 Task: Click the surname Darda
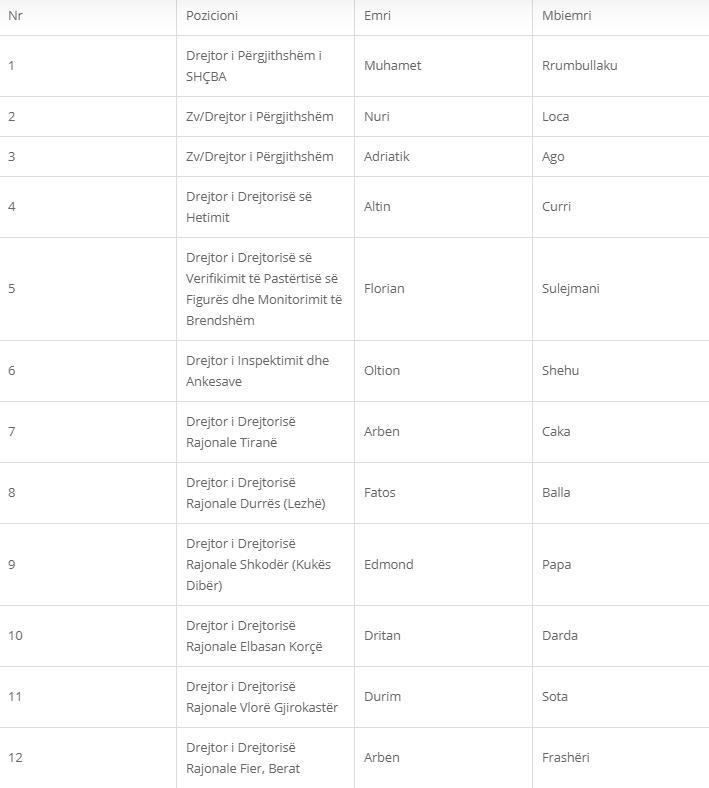click(559, 636)
